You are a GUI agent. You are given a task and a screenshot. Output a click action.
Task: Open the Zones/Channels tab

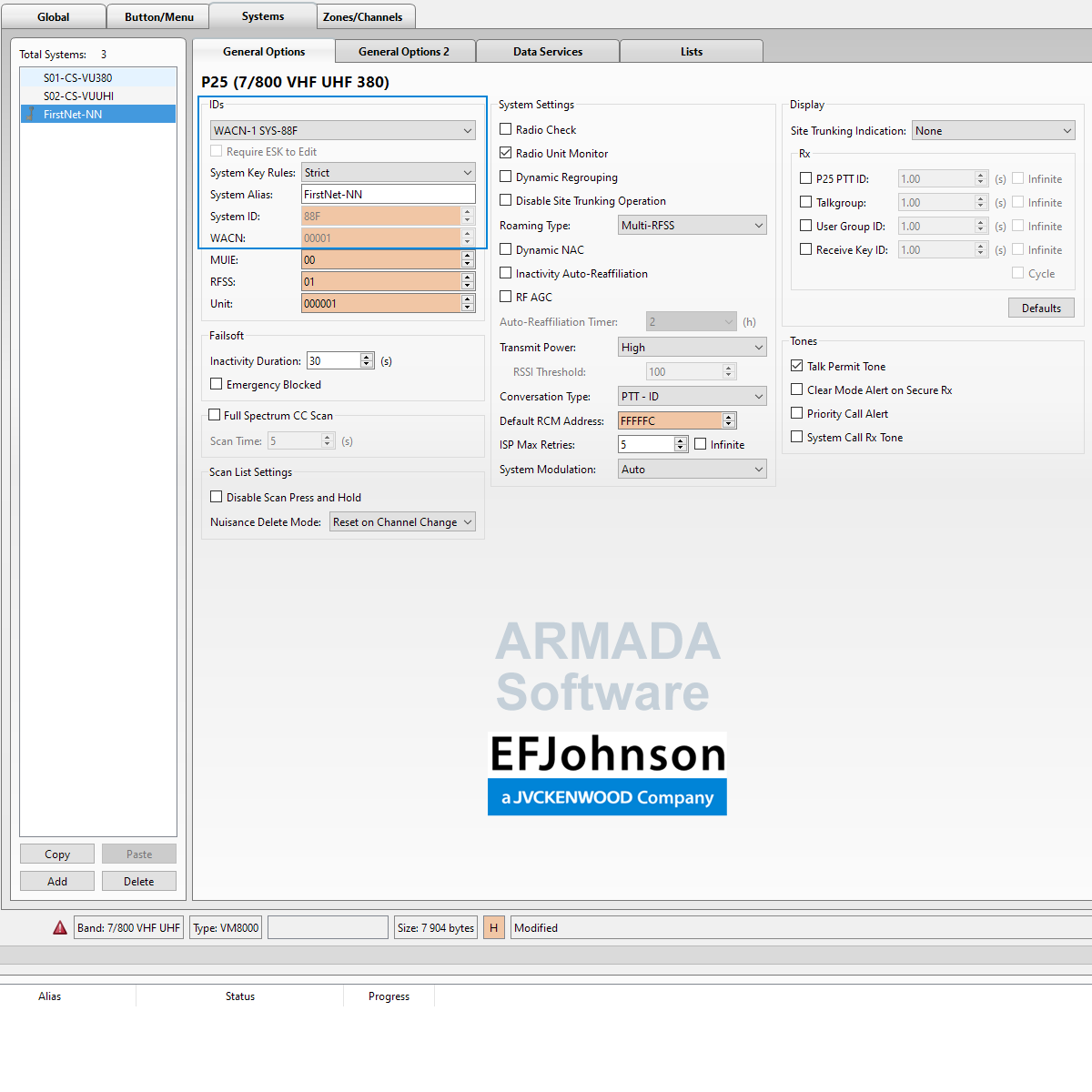coord(362,17)
